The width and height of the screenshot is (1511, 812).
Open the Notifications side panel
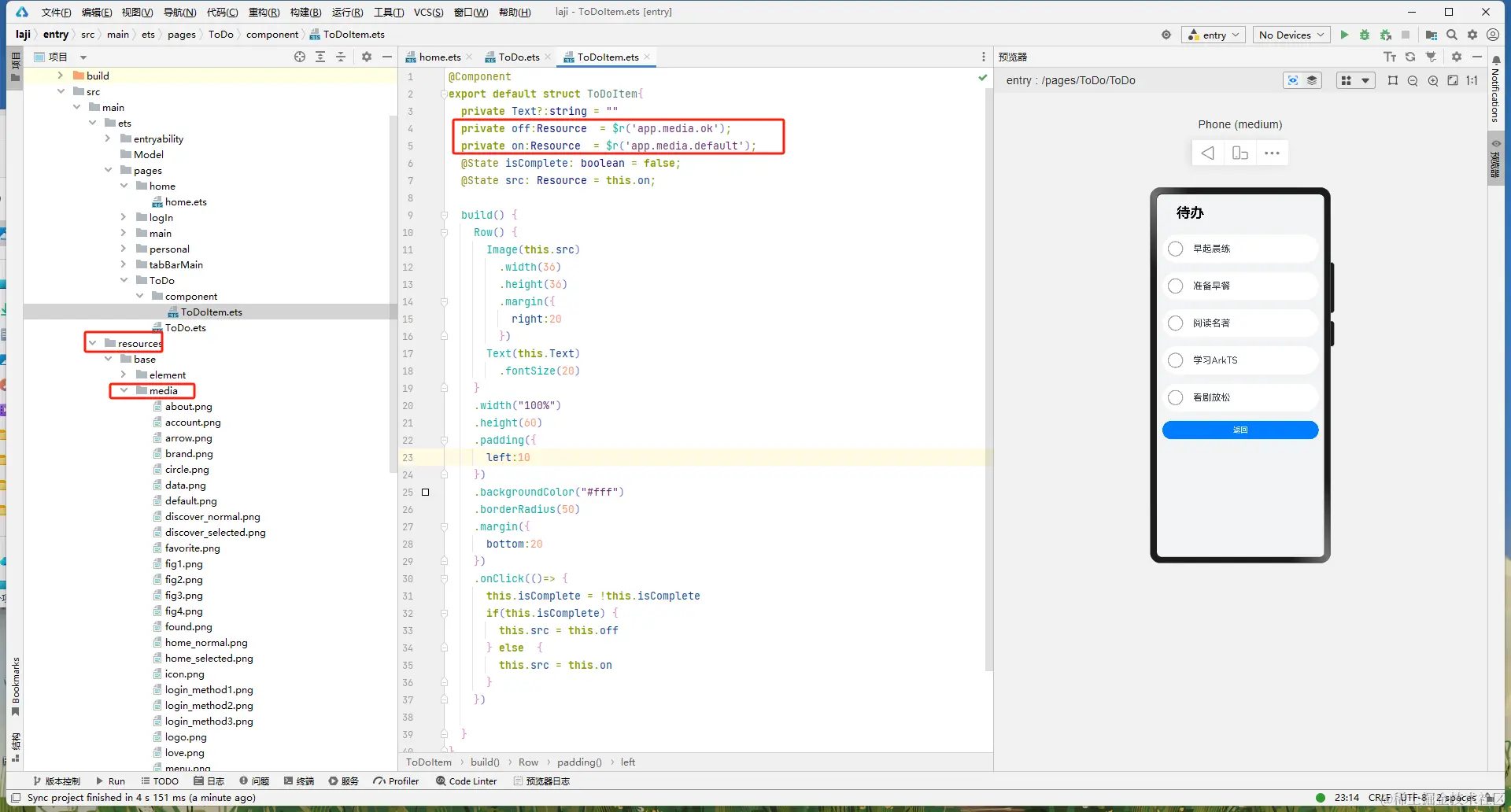[1496, 88]
